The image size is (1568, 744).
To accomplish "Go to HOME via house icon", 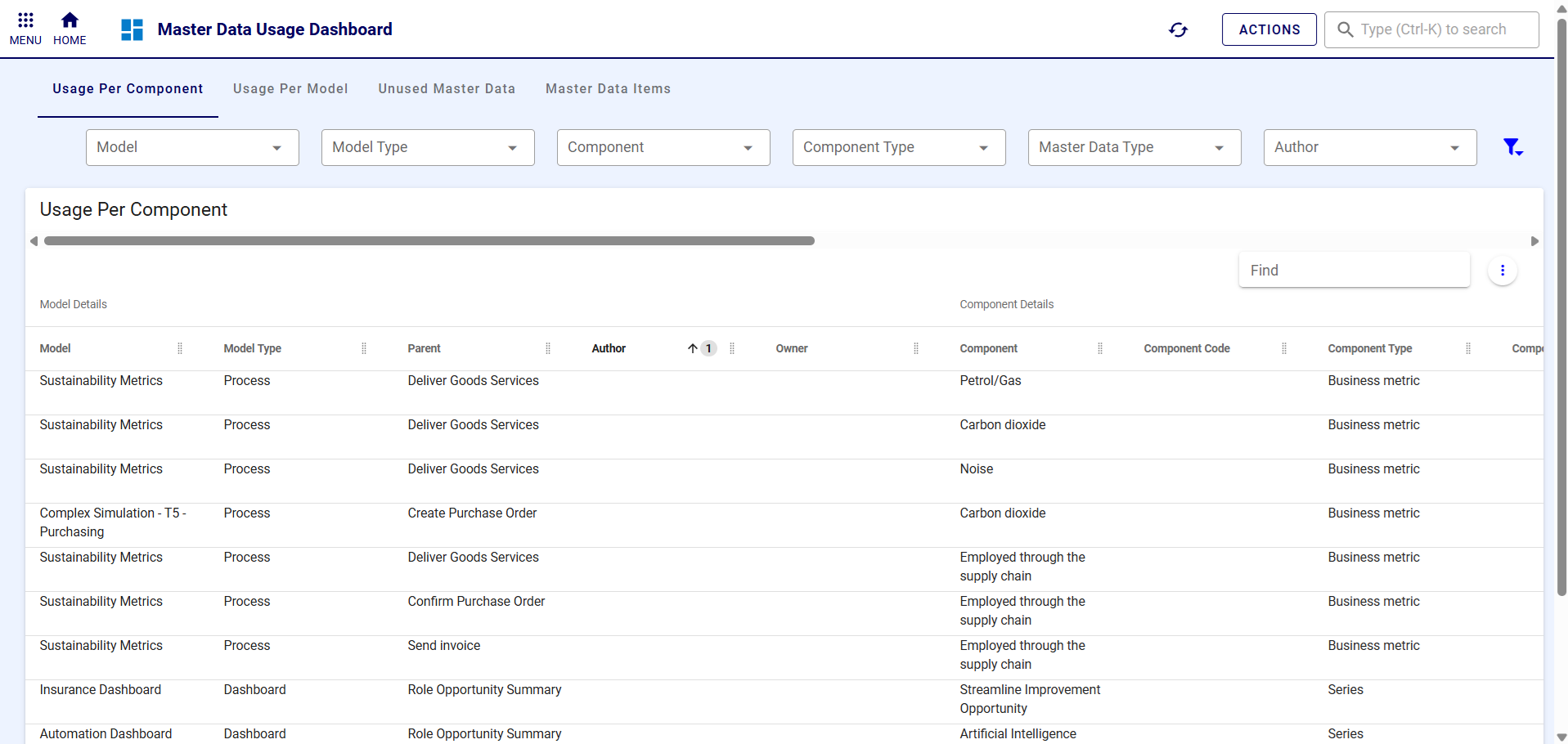I will [70, 21].
